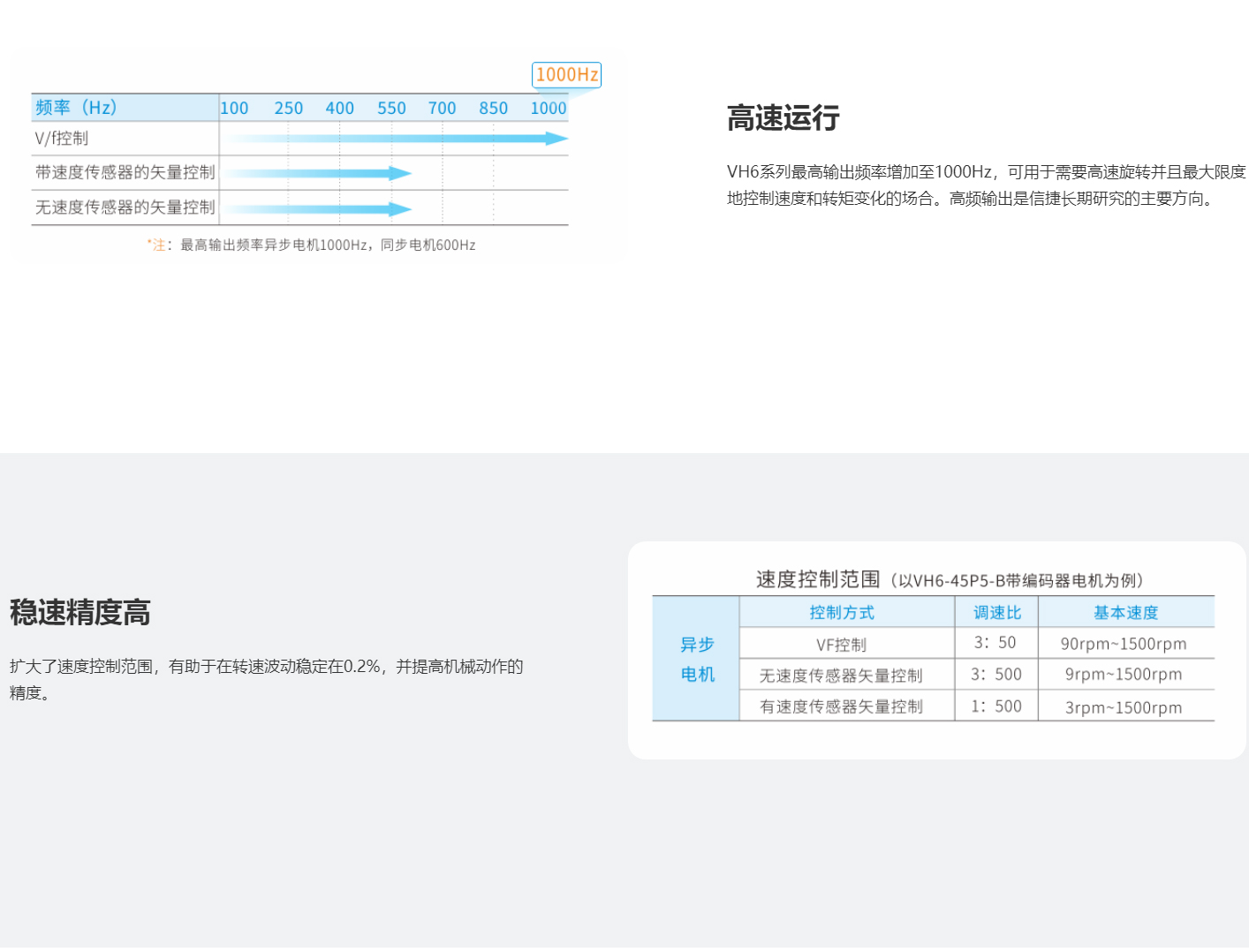Click the 无速度传感器的矢量控制 row label in frequency chart

coord(125,208)
